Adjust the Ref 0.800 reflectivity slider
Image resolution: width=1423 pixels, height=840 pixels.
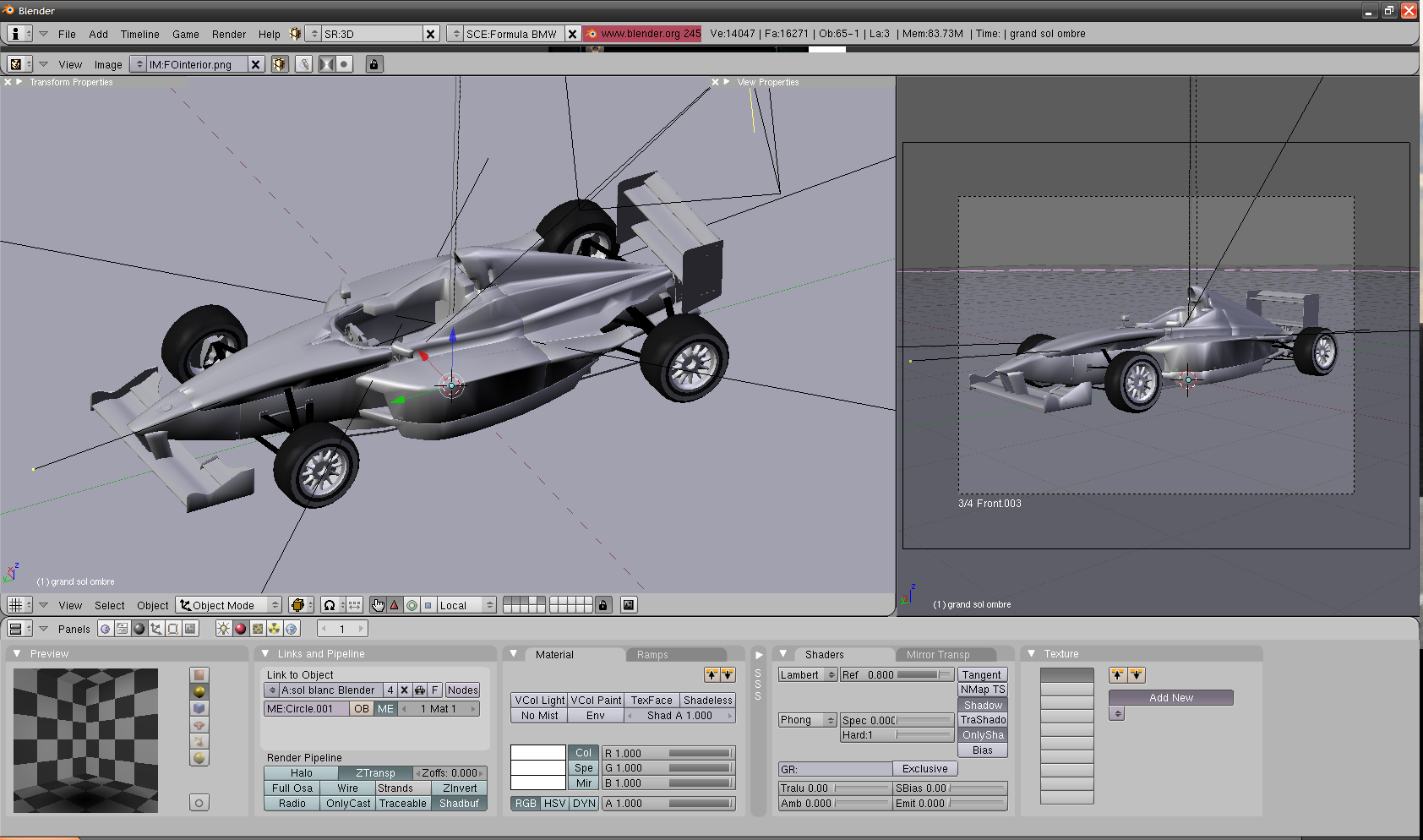pyautogui.click(x=897, y=675)
